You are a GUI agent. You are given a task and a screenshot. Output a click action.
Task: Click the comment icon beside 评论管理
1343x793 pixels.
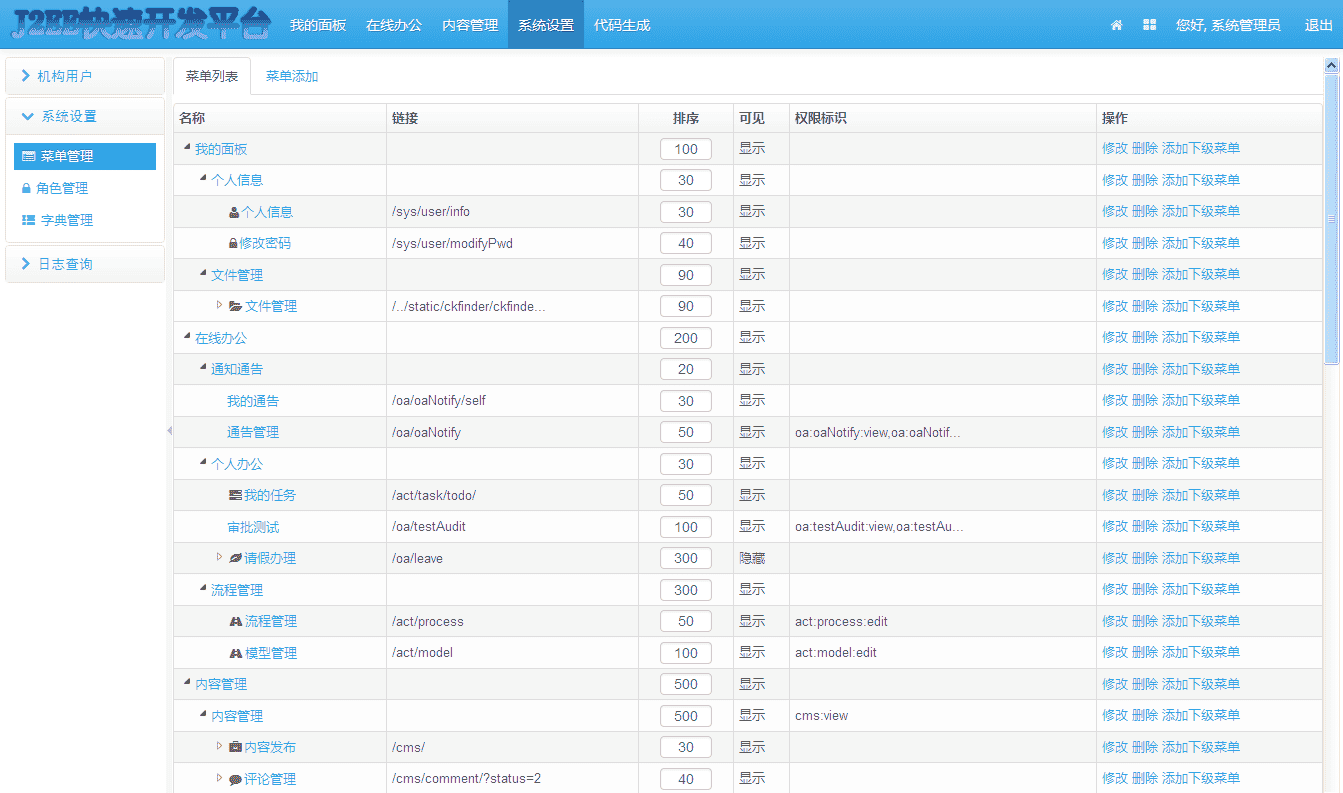235,780
